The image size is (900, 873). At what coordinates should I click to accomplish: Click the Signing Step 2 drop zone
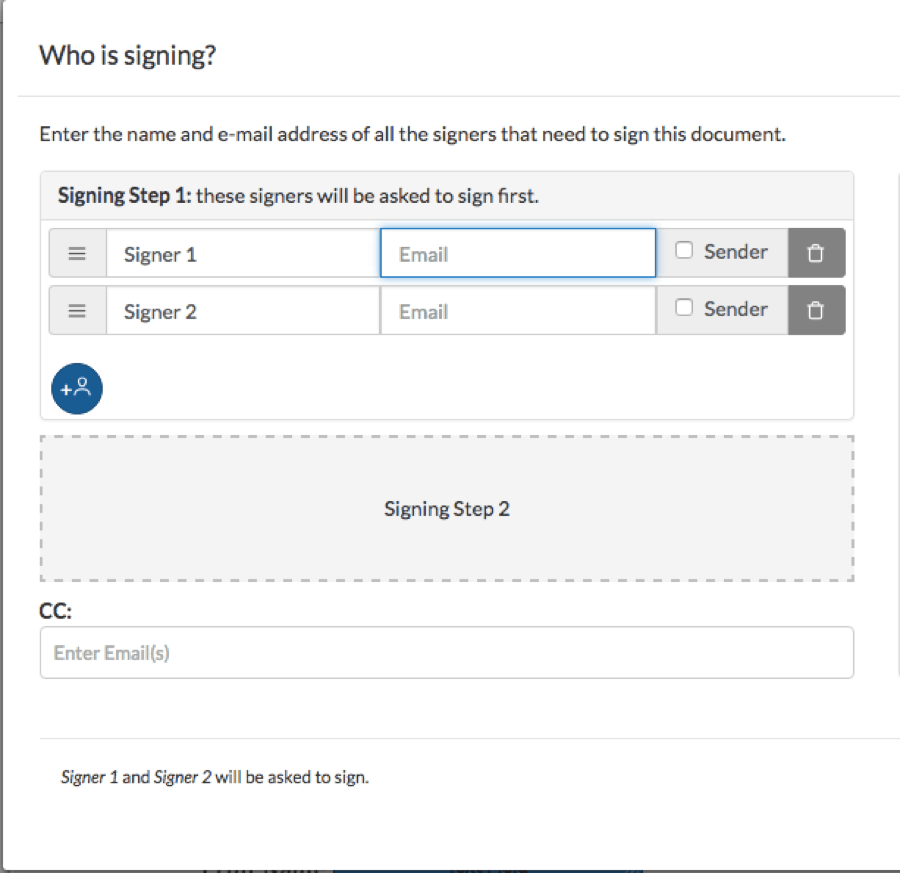446,509
